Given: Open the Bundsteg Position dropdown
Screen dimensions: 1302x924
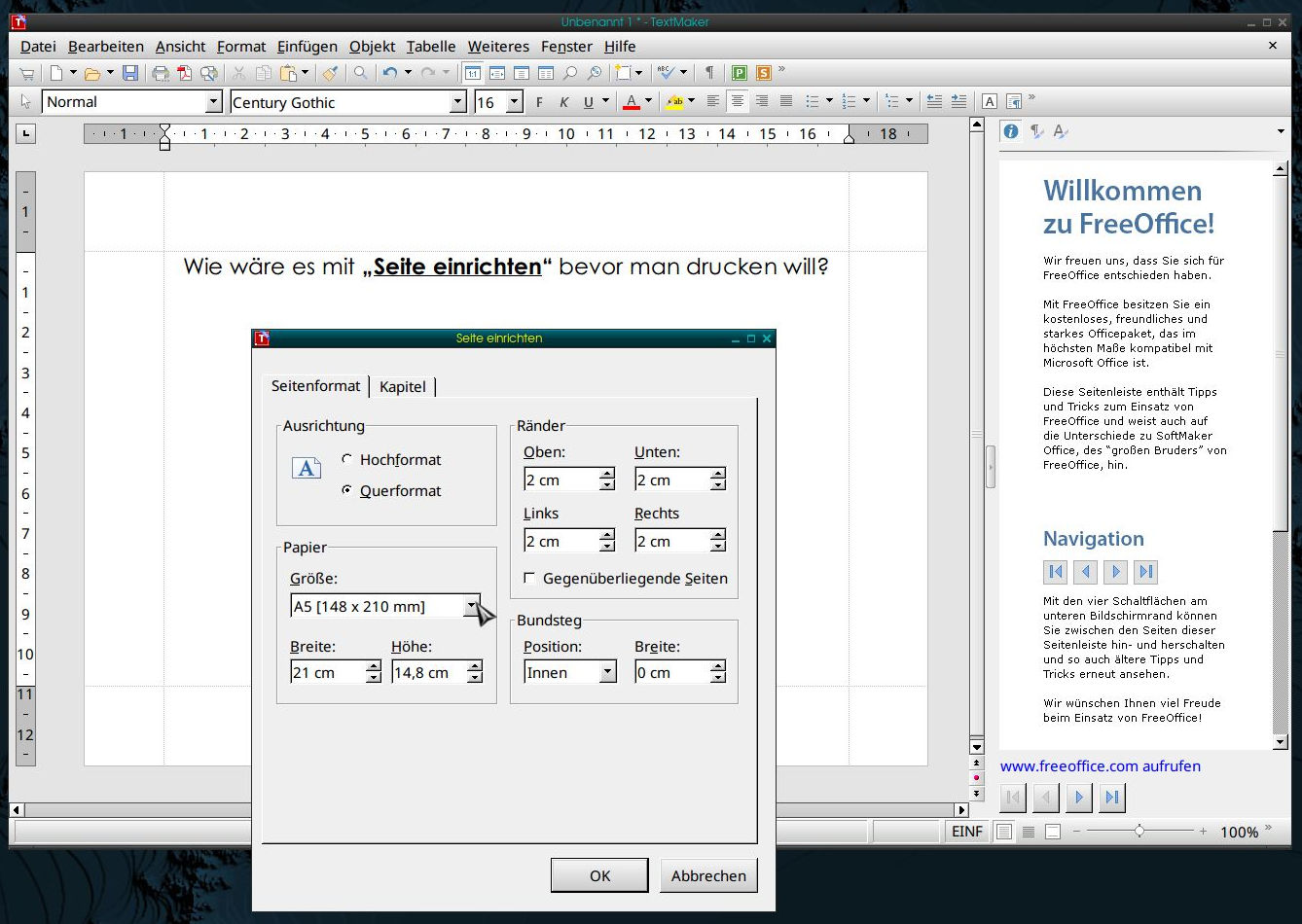Looking at the screenshot, I should tap(607, 672).
